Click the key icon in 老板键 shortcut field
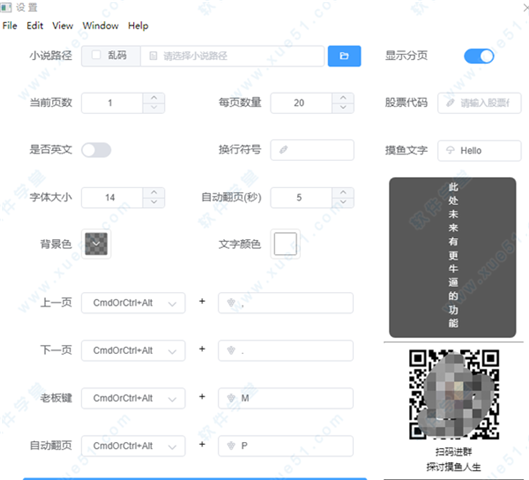The width and height of the screenshot is (529, 480). [x=231, y=398]
